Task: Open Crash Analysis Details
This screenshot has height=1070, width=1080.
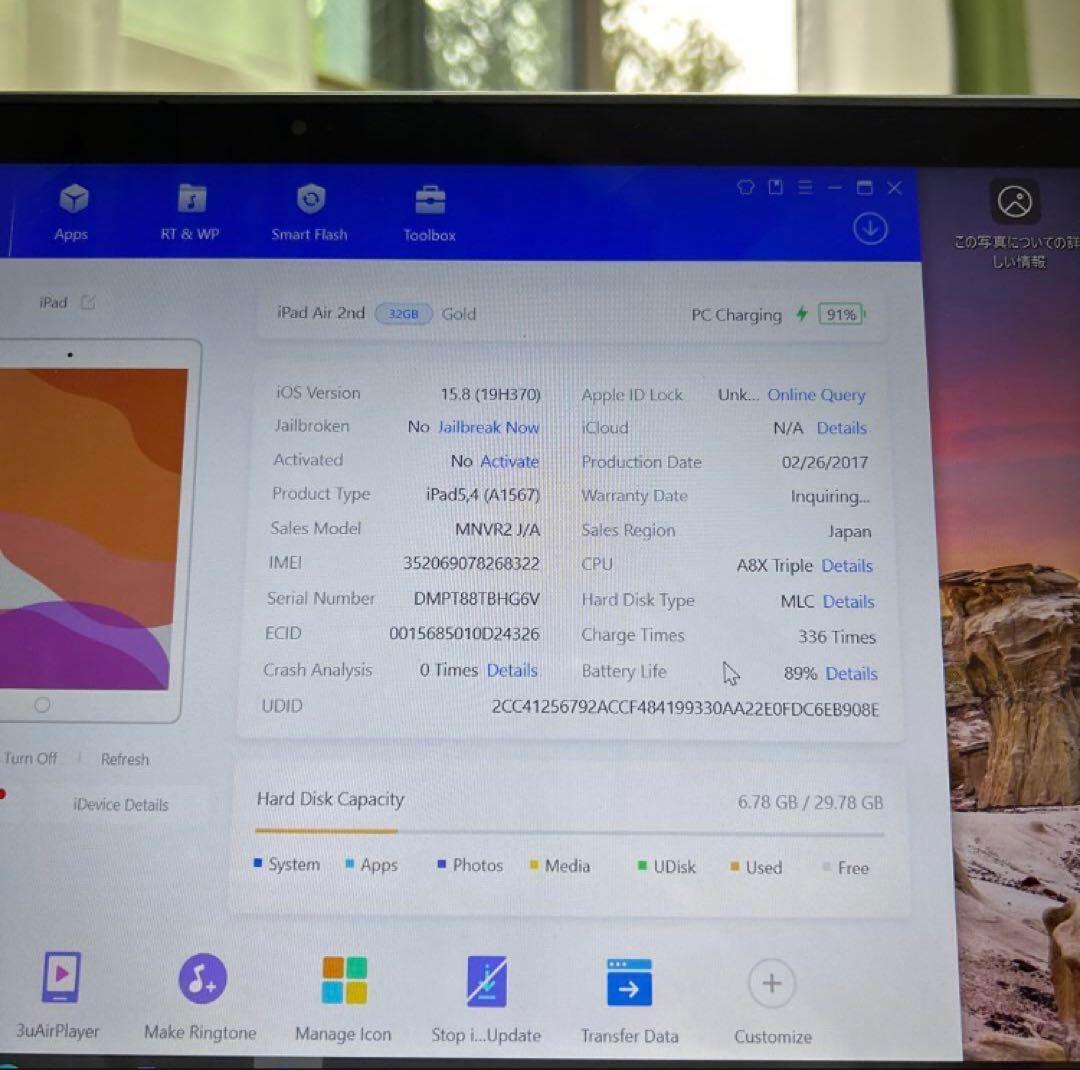Action: tap(512, 670)
